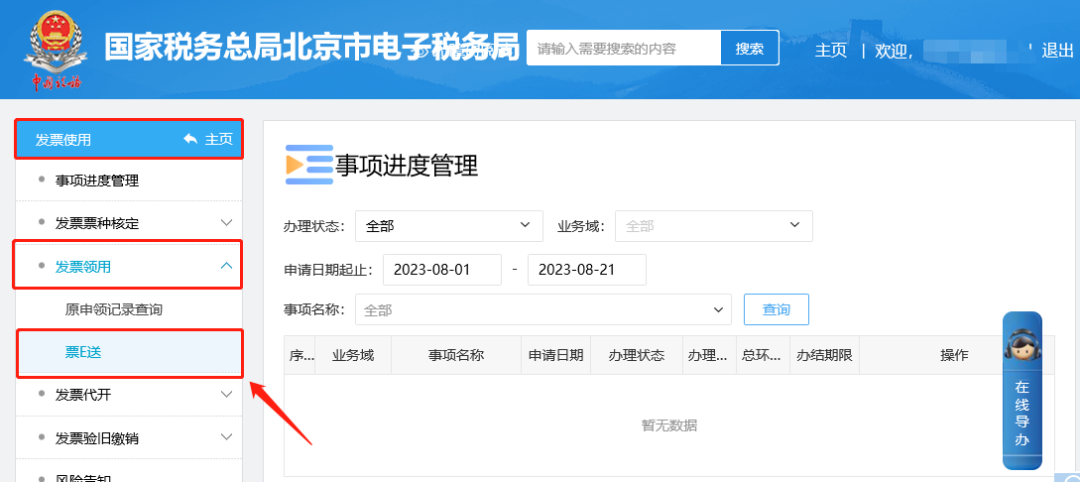This screenshot has width=1080, height=482.
Task: Open 原申领记录查询 submenu item
Action: tap(114, 310)
